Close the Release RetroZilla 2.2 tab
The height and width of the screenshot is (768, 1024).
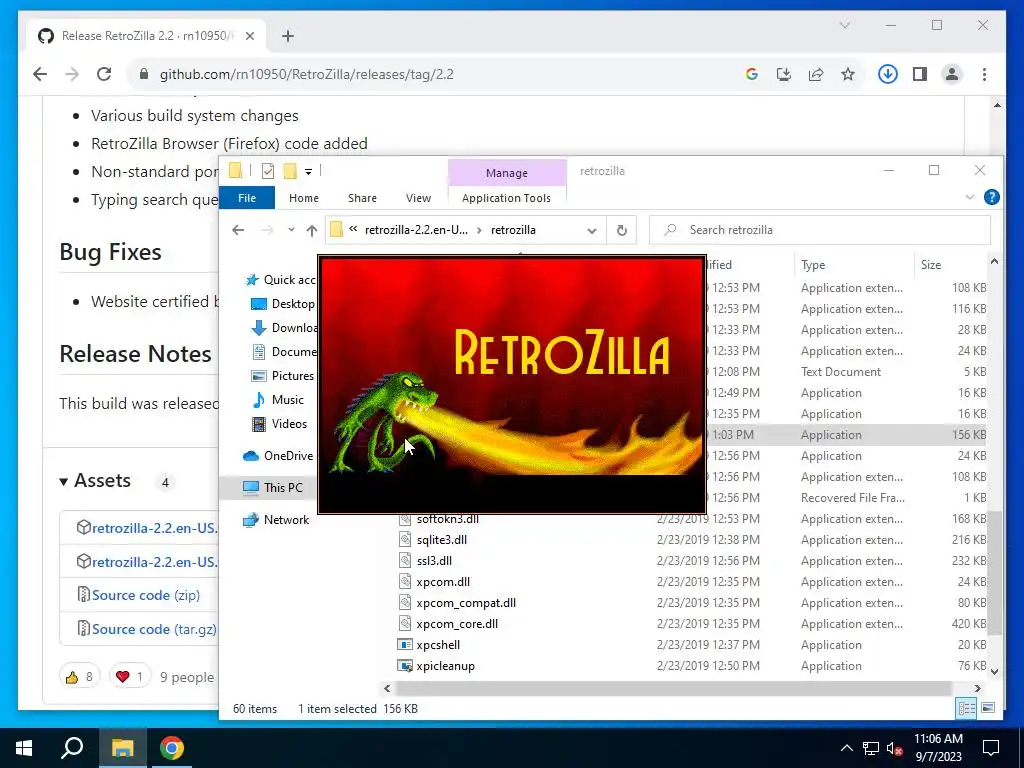pos(249,36)
